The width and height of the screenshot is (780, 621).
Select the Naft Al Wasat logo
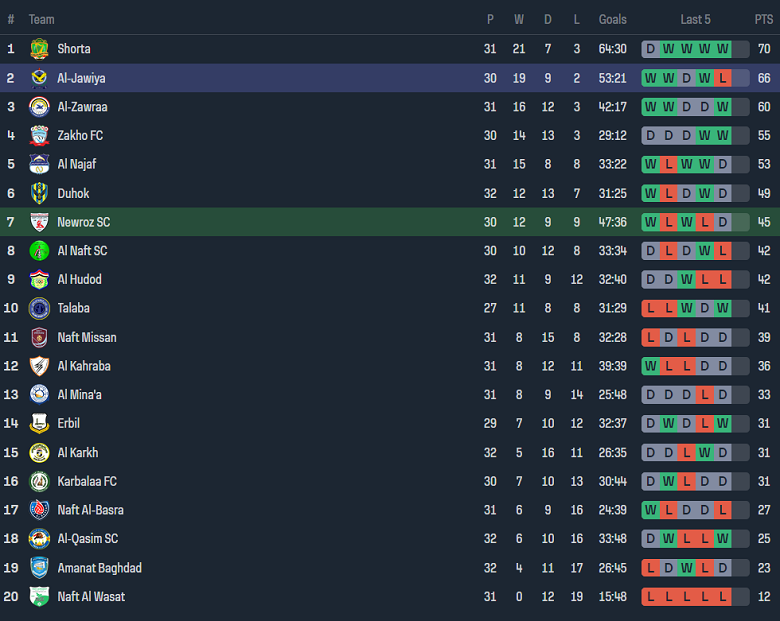(x=39, y=597)
